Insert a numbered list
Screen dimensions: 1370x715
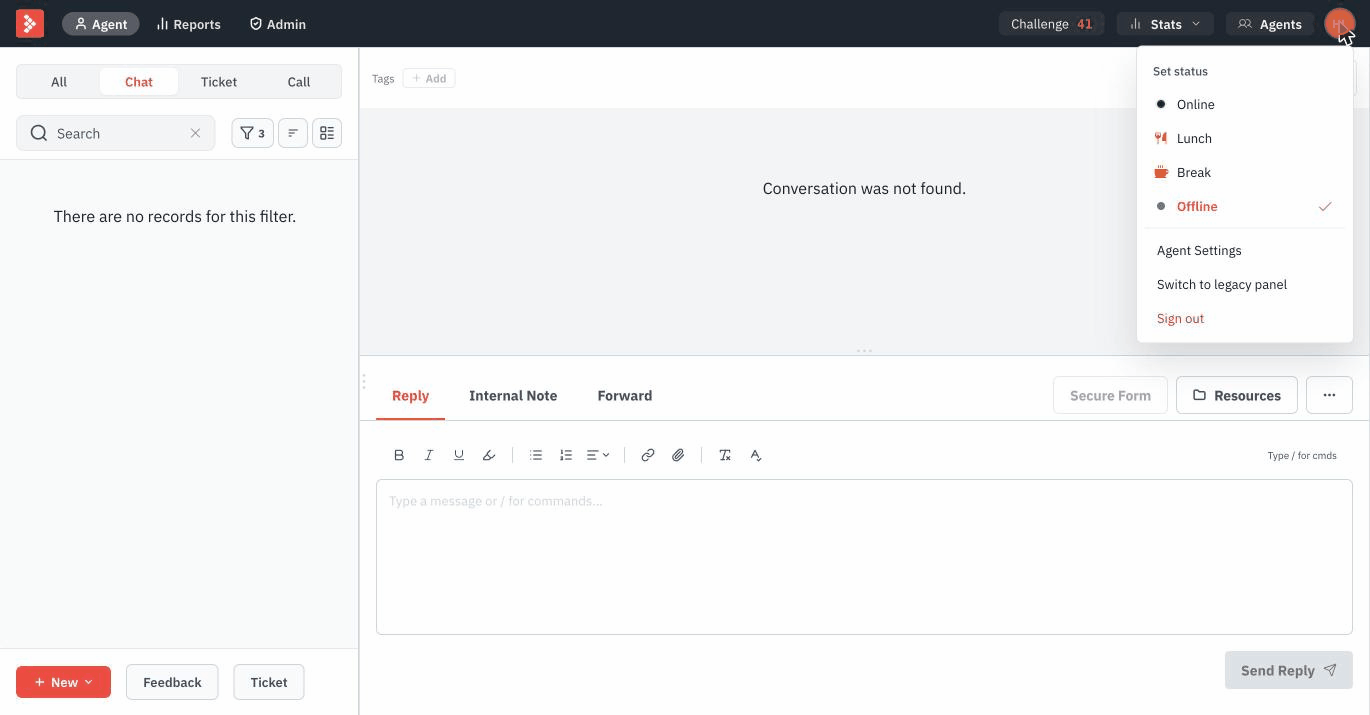566,455
